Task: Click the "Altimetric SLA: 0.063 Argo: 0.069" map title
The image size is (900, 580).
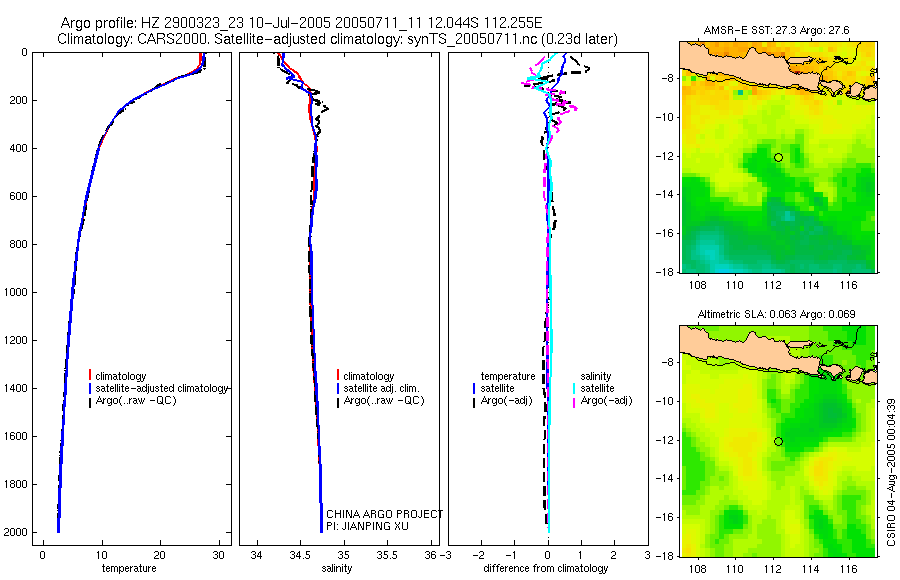Action: (x=776, y=314)
